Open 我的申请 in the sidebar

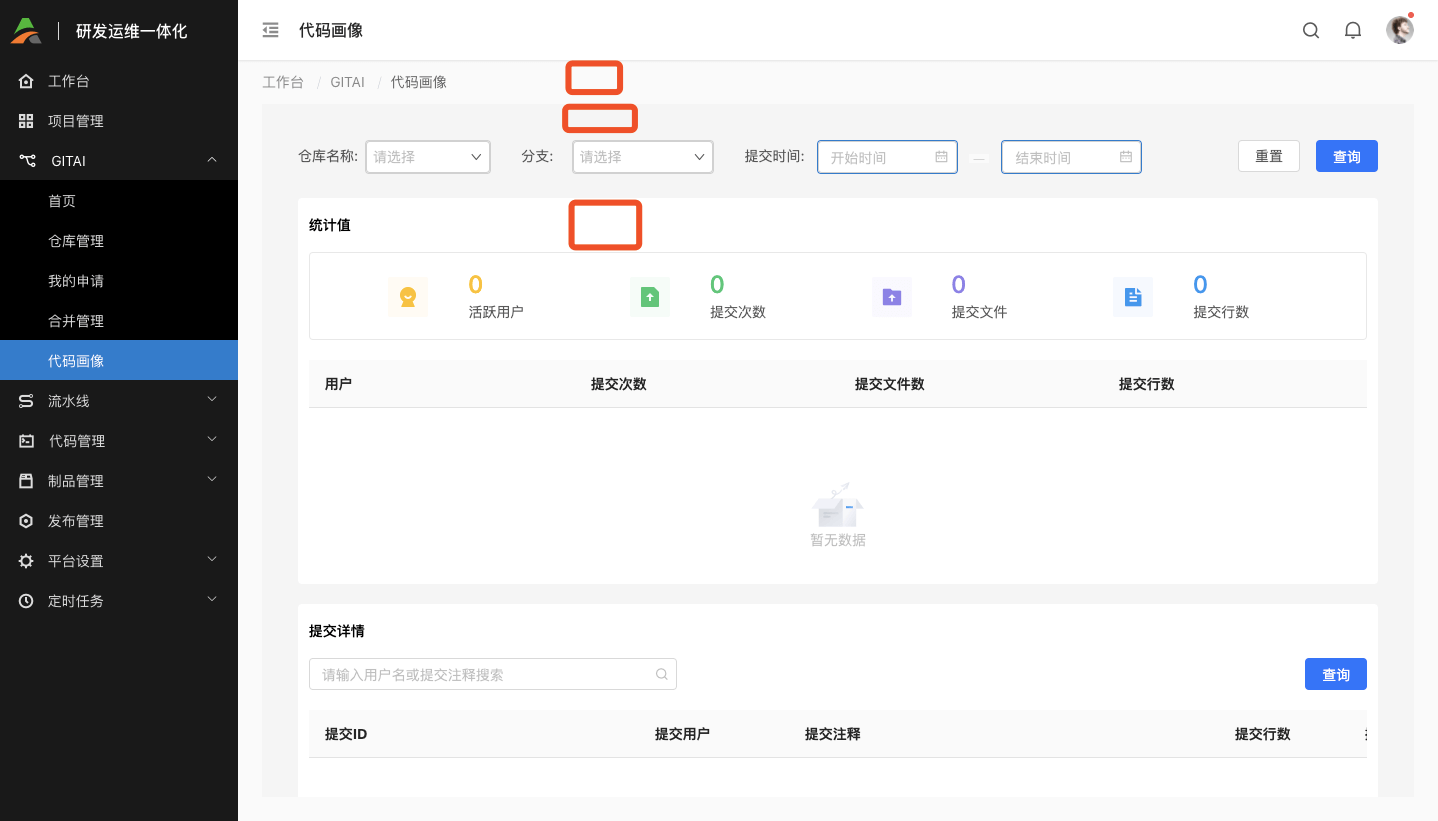click(119, 281)
